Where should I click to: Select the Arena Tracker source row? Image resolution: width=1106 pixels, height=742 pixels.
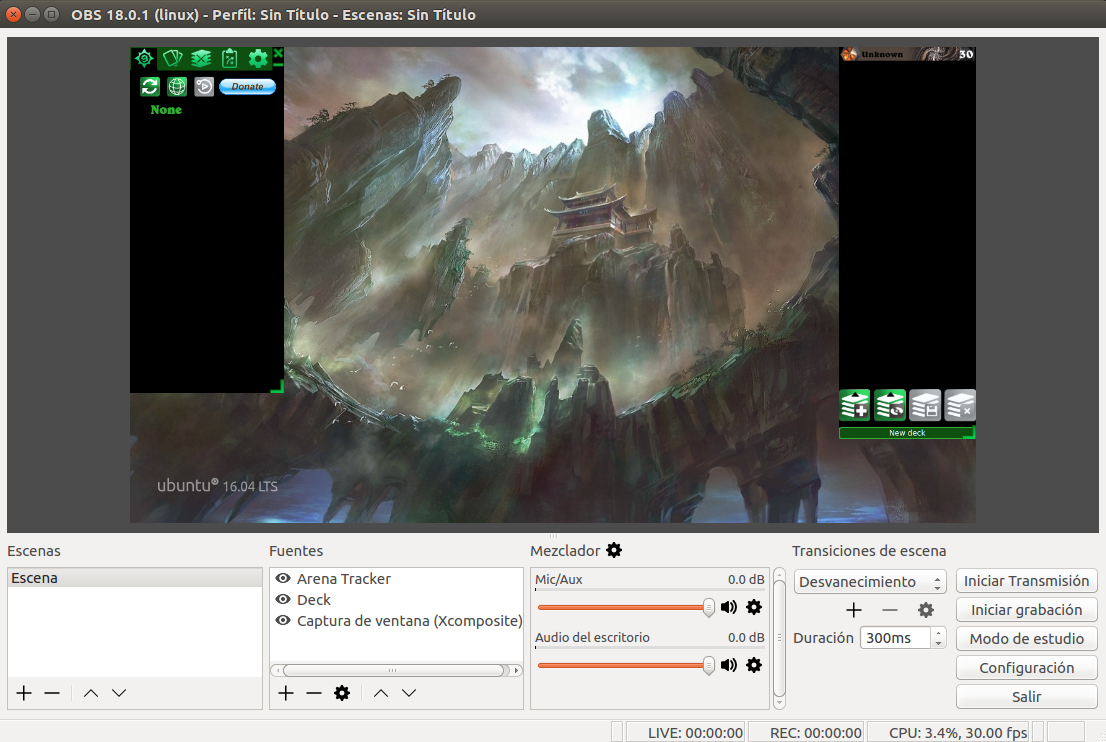396,578
